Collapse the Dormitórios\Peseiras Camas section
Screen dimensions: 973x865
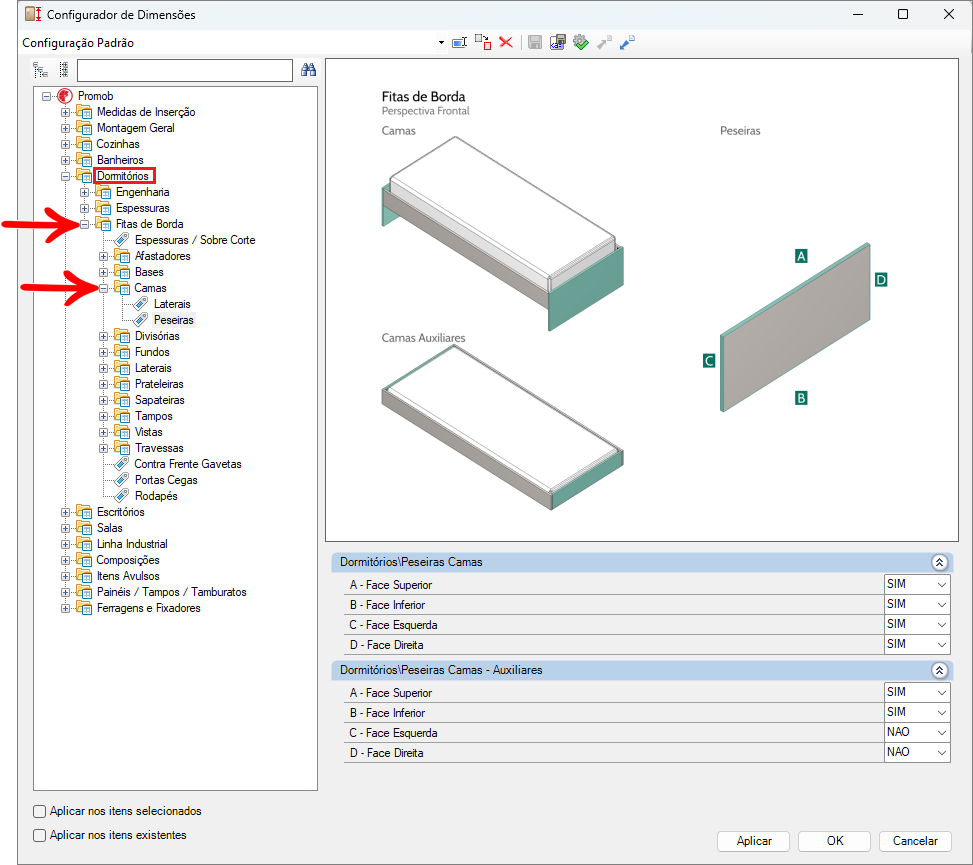click(939, 562)
